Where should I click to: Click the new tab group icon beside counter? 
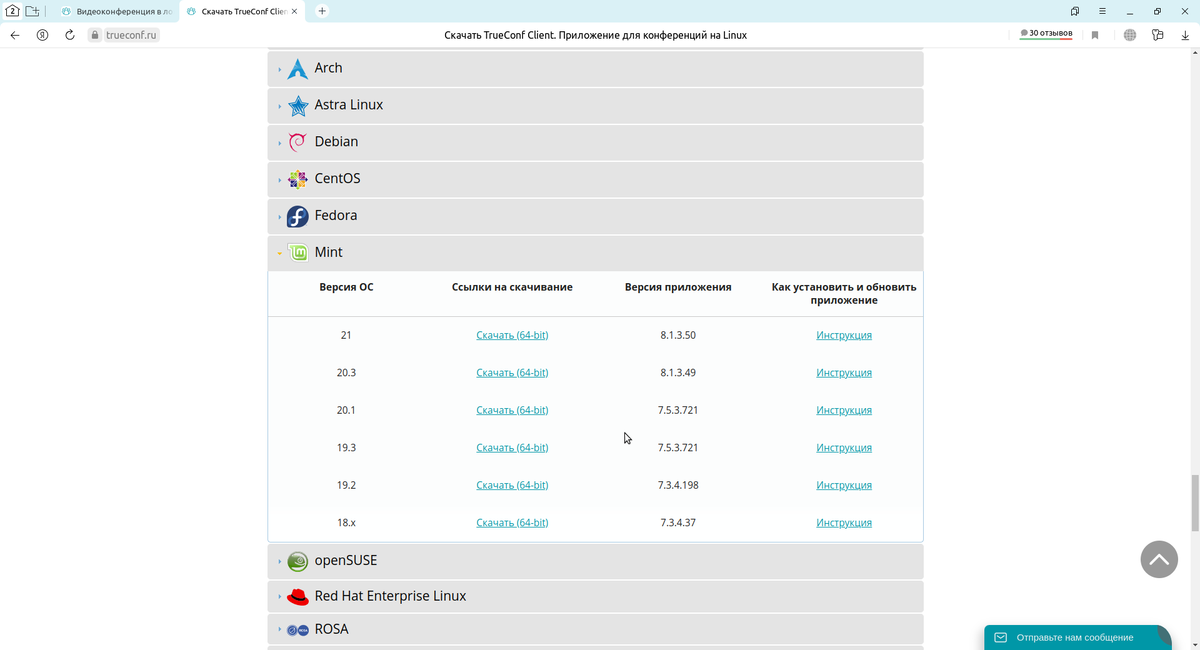click(33, 11)
